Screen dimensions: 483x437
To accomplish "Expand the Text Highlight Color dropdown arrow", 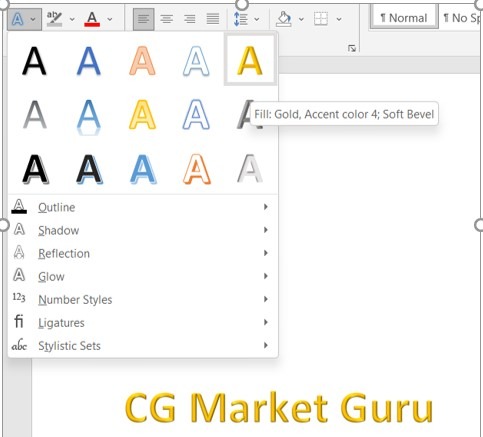I will point(72,19).
